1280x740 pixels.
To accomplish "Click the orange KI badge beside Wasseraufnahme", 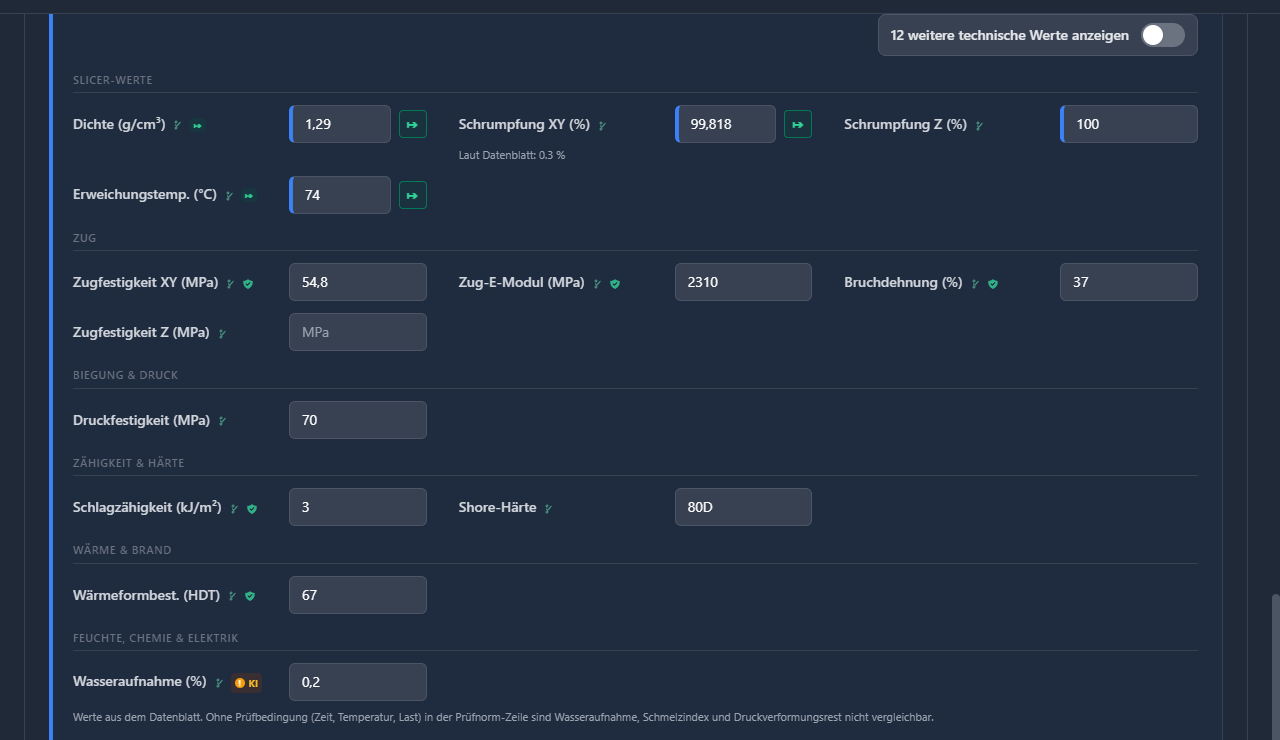I will (x=246, y=683).
